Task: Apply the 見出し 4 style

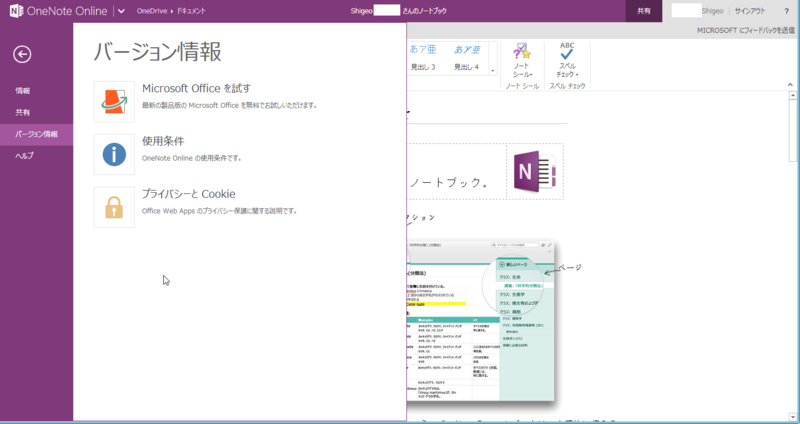Action: pyautogui.click(x=467, y=58)
